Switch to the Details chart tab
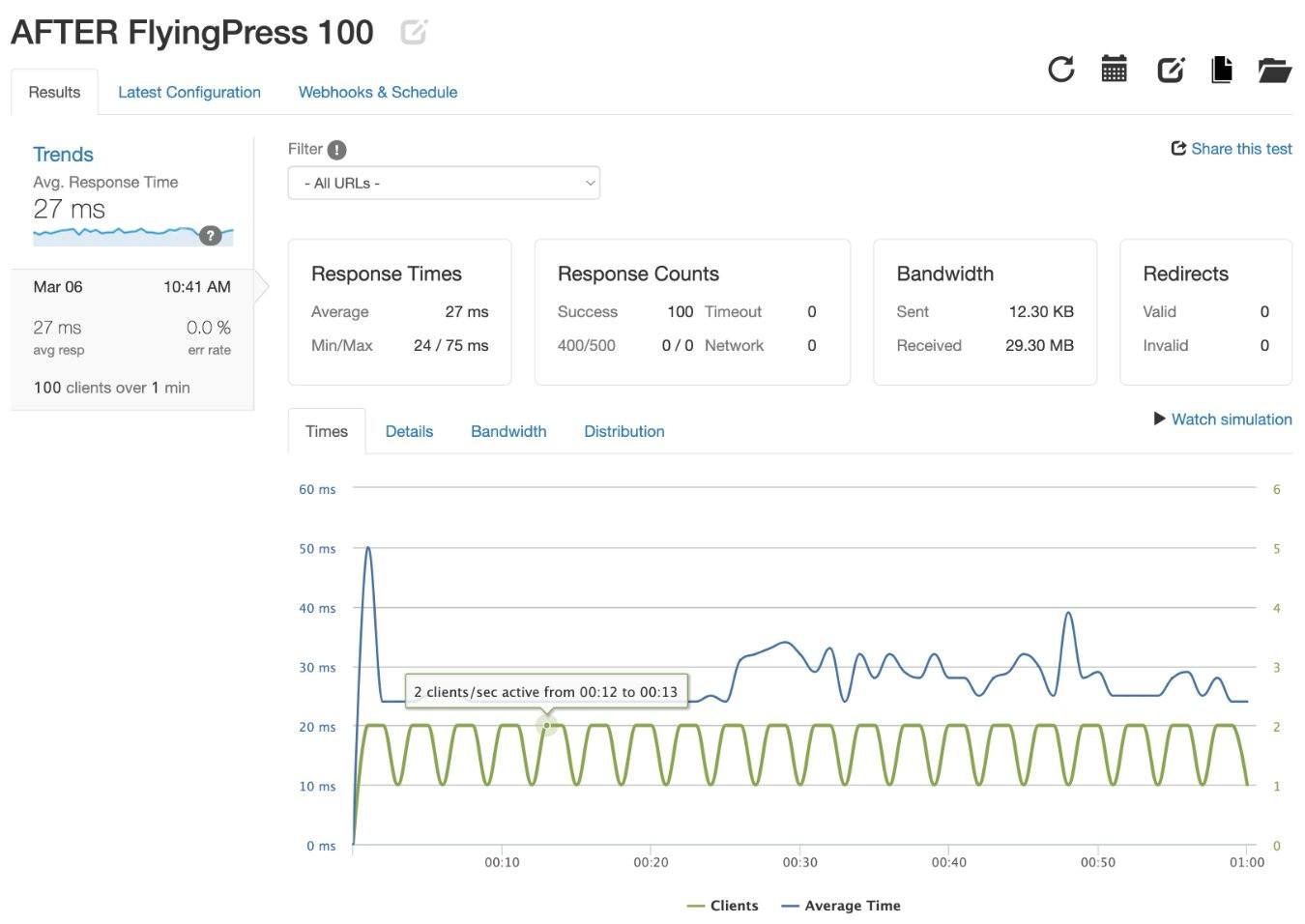This screenshot has height=924, width=1305. pos(409,431)
